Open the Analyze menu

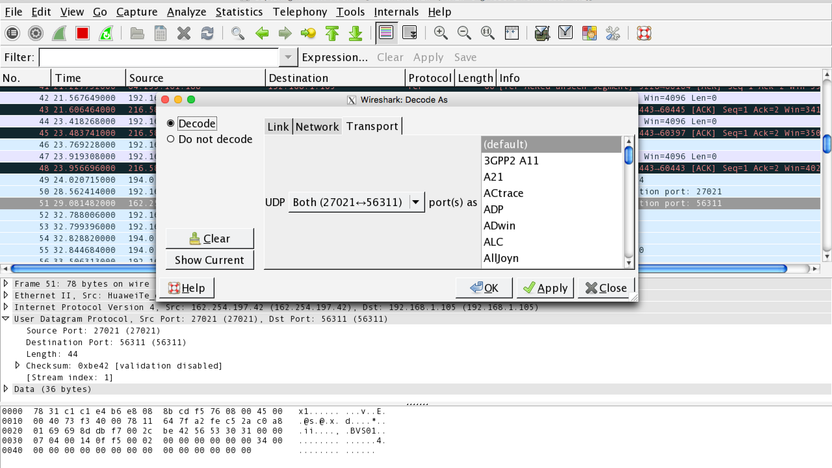tap(186, 12)
